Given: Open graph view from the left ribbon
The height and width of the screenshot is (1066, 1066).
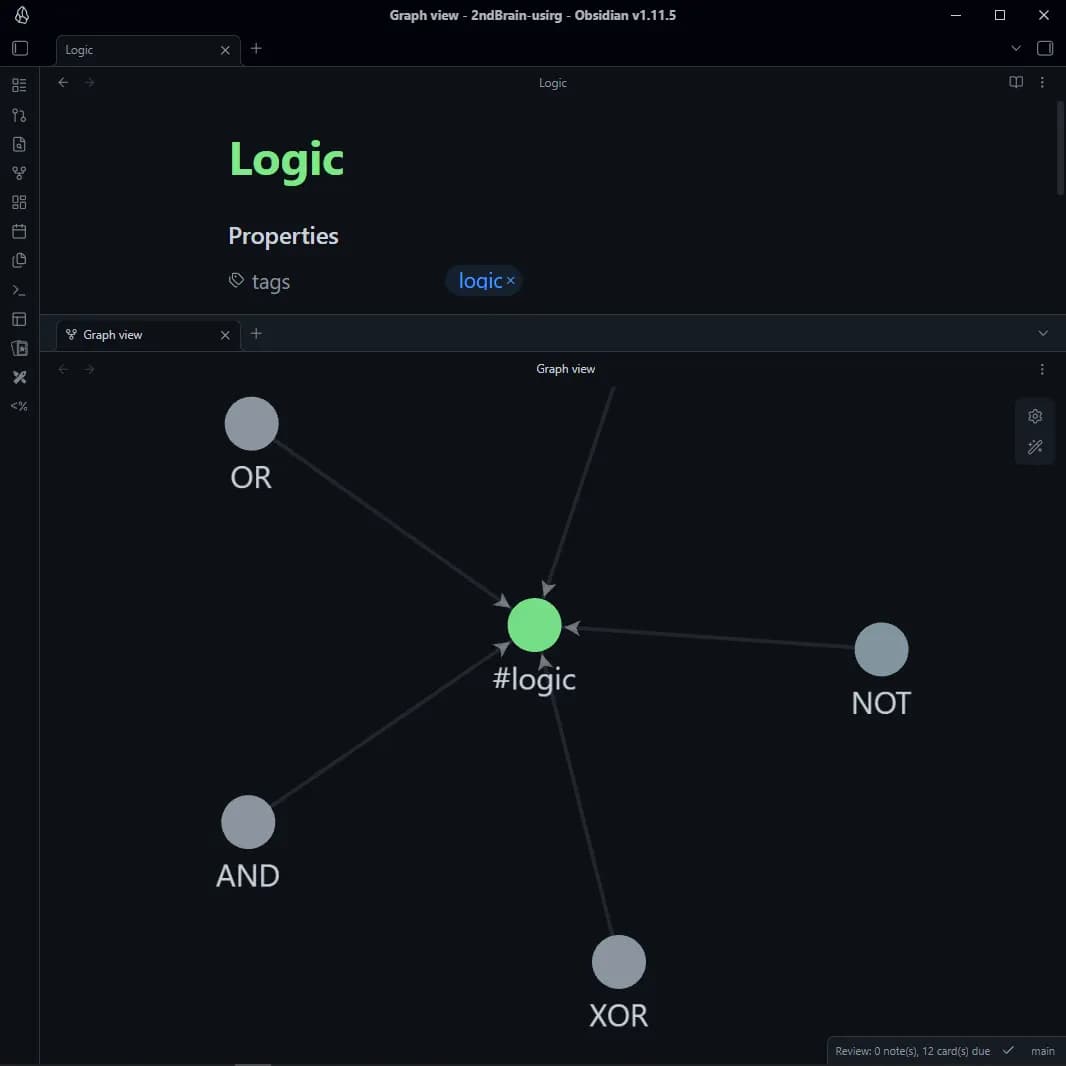Looking at the screenshot, I should 18,172.
